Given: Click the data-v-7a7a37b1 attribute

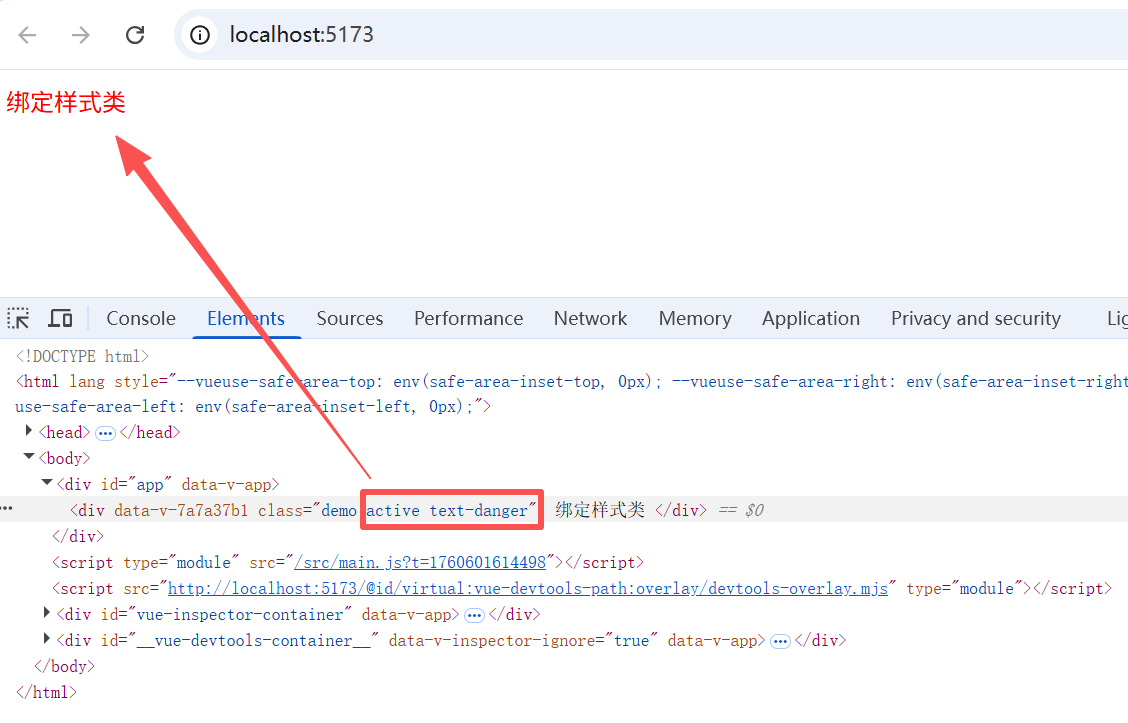Looking at the screenshot, I should click(x=181, y=511).
